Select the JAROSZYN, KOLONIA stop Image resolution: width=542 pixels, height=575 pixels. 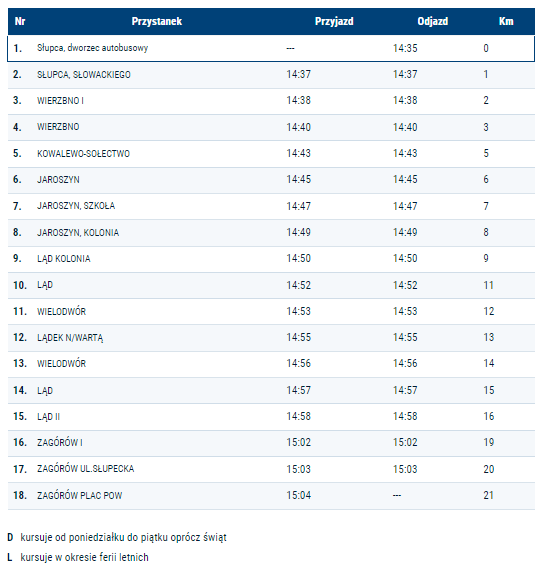click(x=78, y=232)
